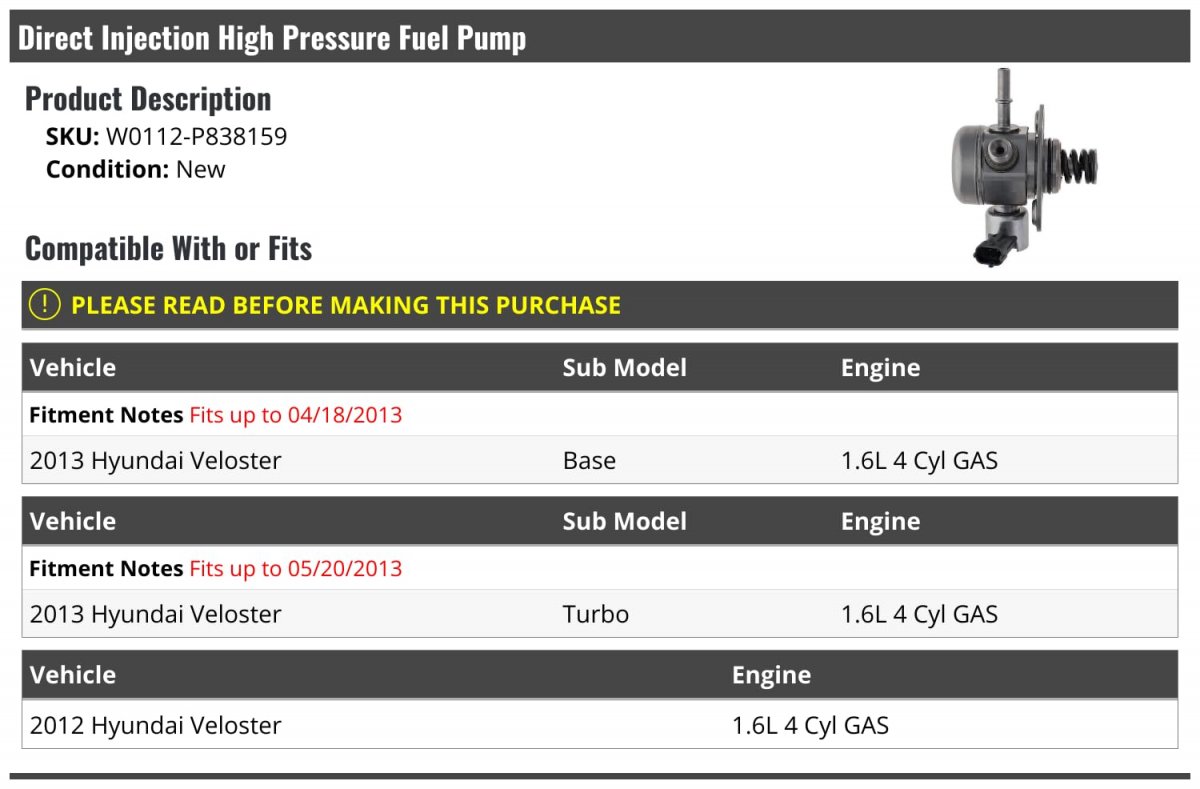1200x789 pixels.
Task: Click the Direct Injection High Pressure Fuel Pump title
Action: pyautogui.click(x=272, y=38)
